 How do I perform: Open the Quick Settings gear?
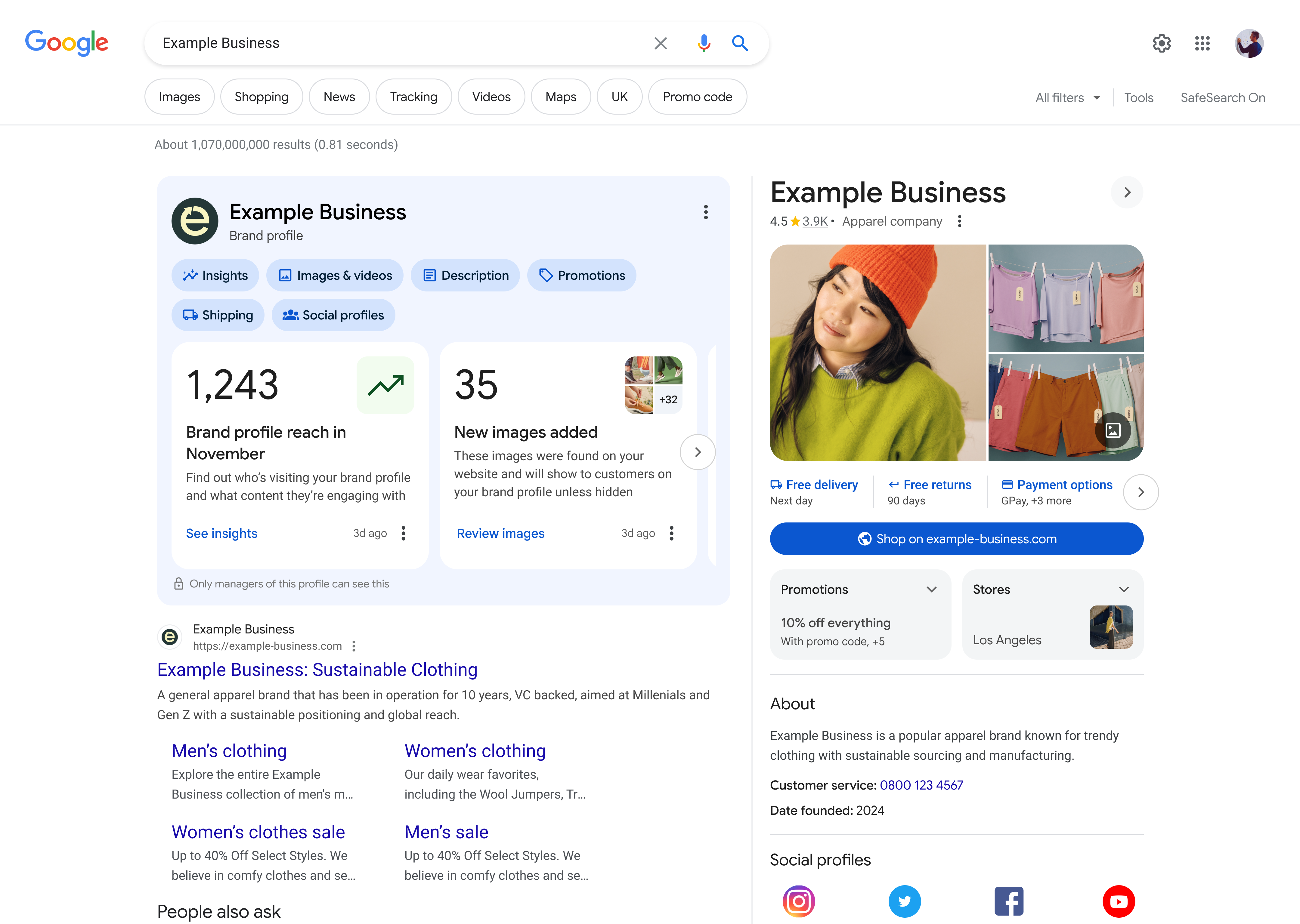coord(1162,43)
